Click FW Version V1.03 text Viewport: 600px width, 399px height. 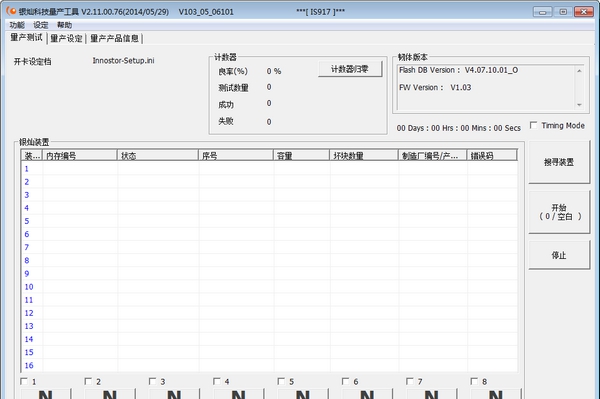point(435,88)
